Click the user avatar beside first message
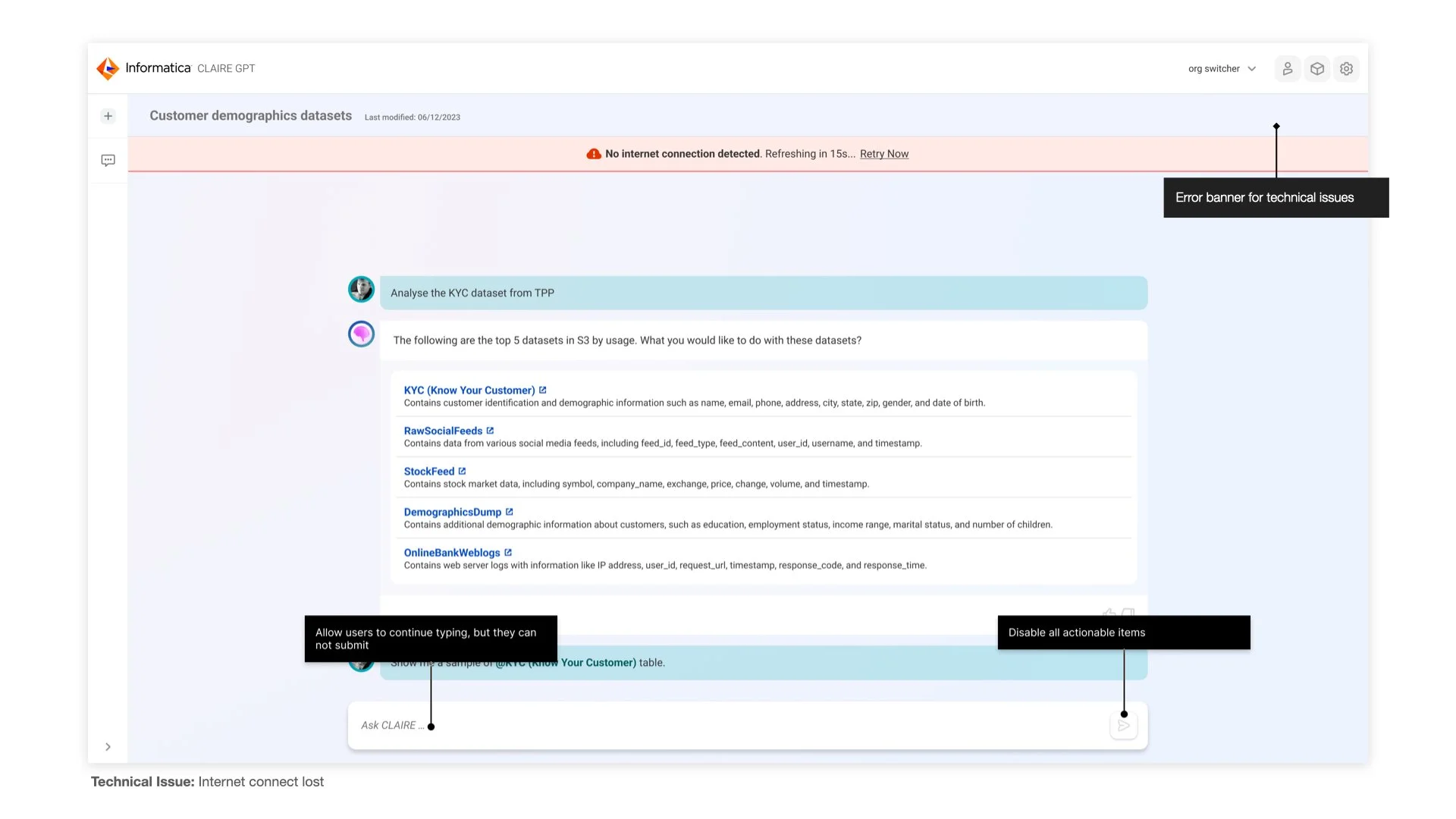Viewport: 1456px width, 819px height. click(361, 290)
